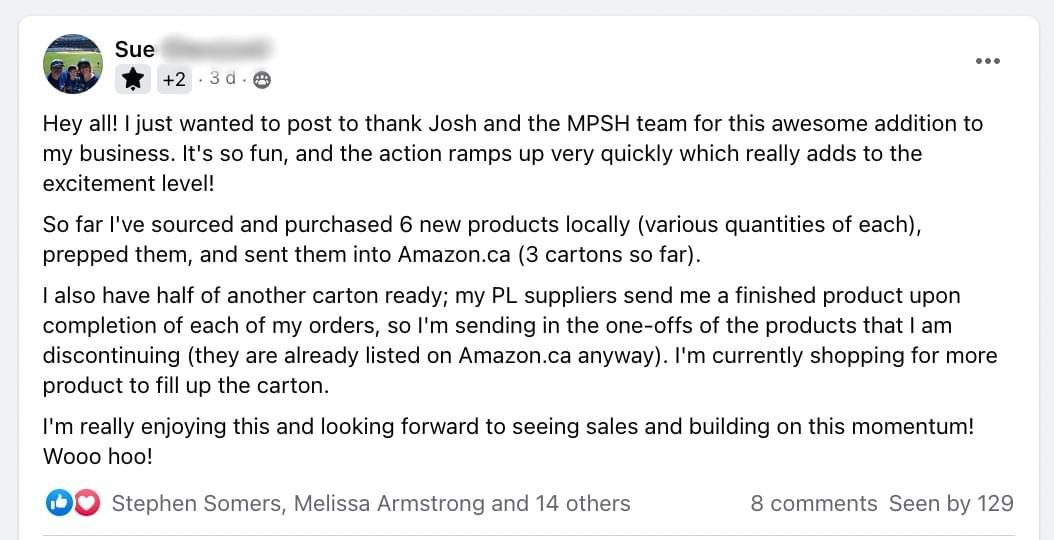Expand the +2 additional badges
The width and height of the screenshot is (1054, 540).
pos(173,79)
